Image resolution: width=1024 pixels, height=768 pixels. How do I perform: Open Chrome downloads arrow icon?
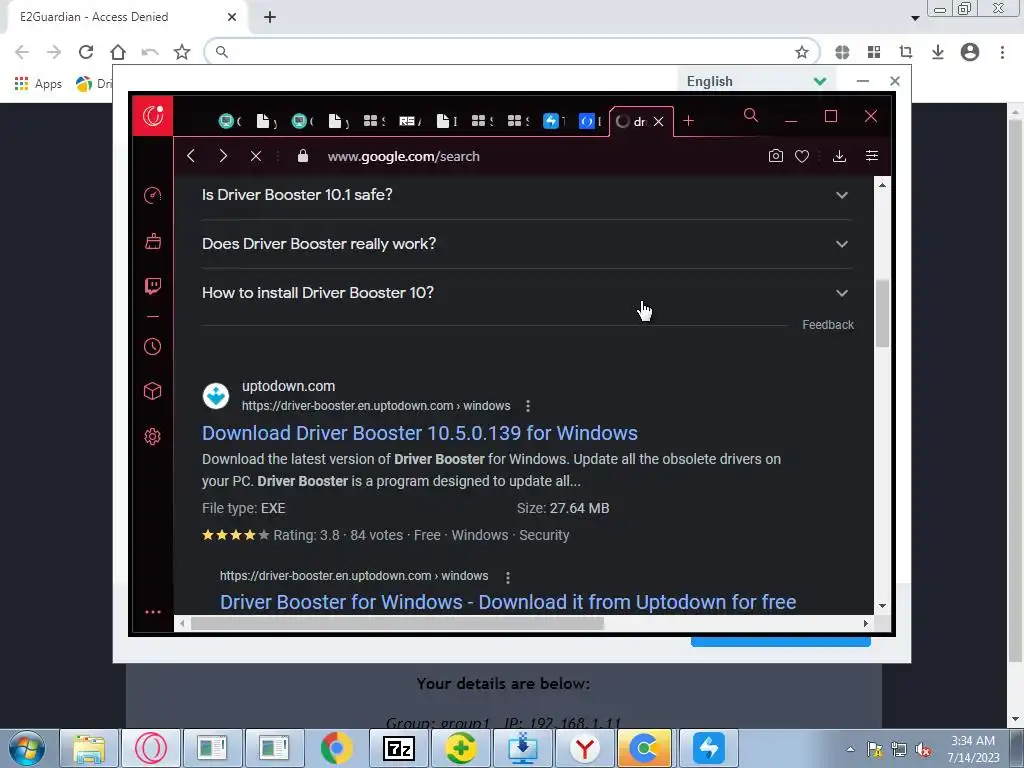tap(938, 52)
